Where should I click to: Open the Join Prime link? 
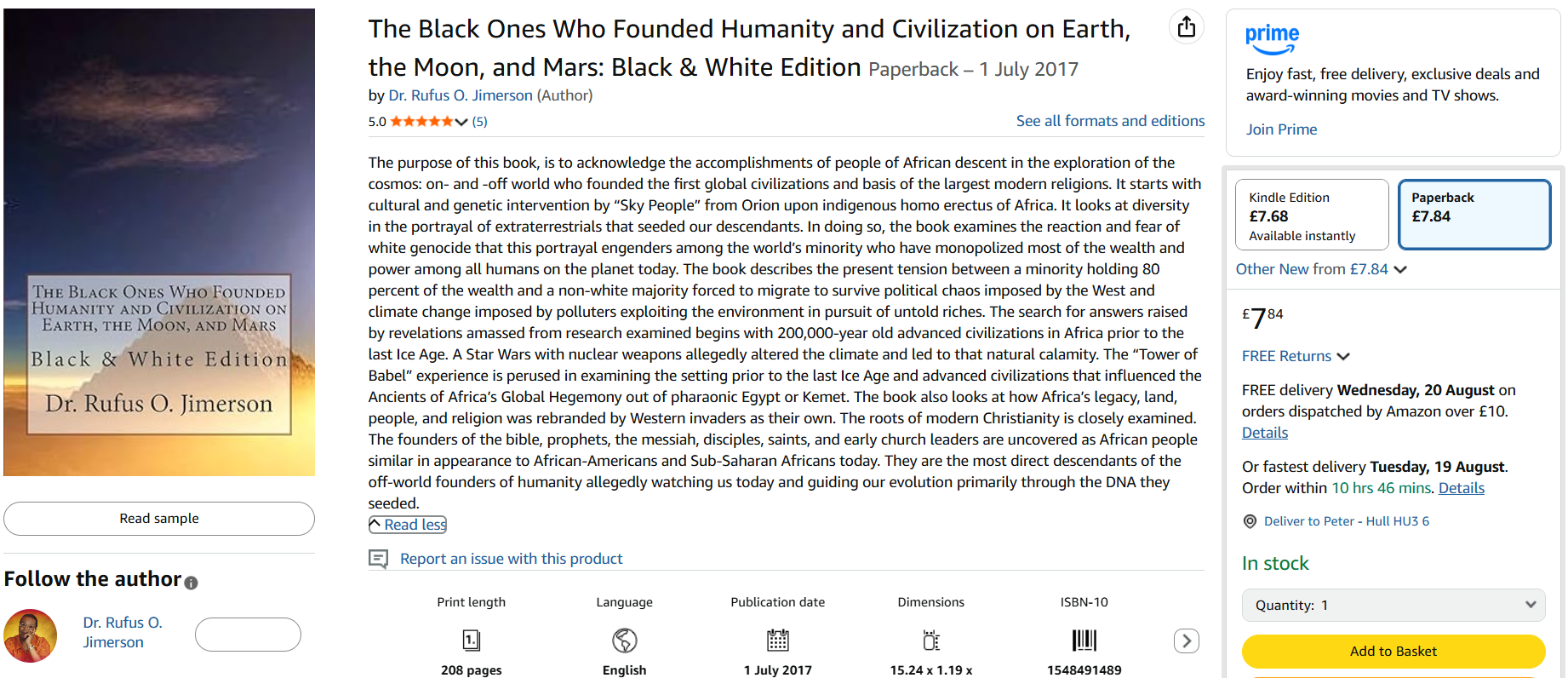[x=1281, y=129]
